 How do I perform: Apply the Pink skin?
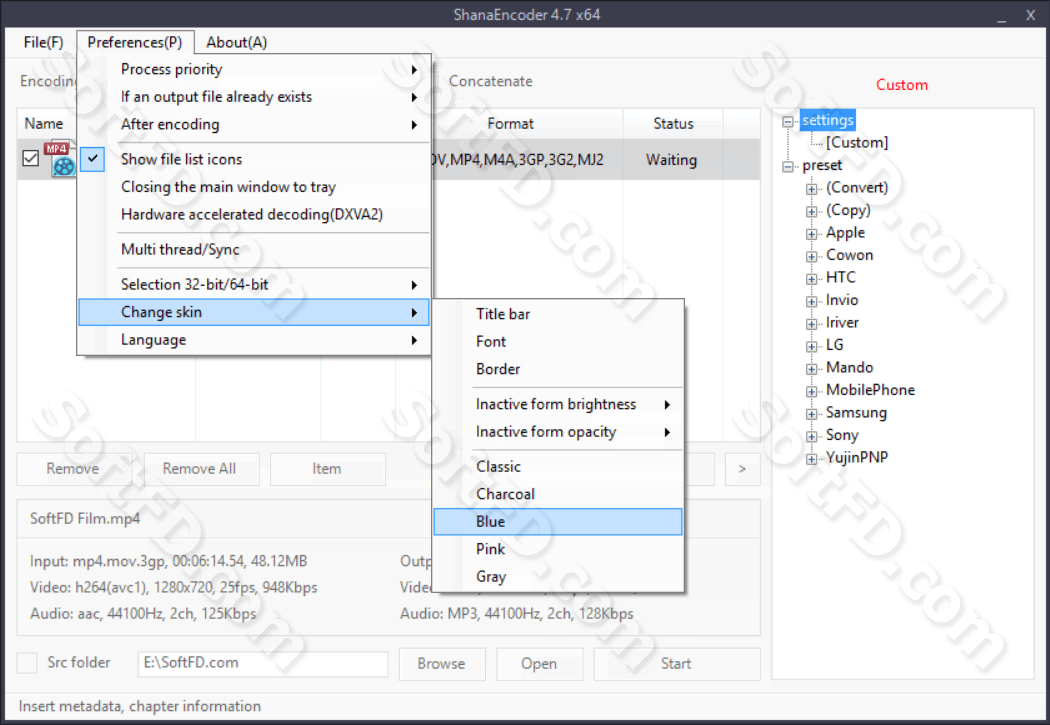click(x=558, y=549)
